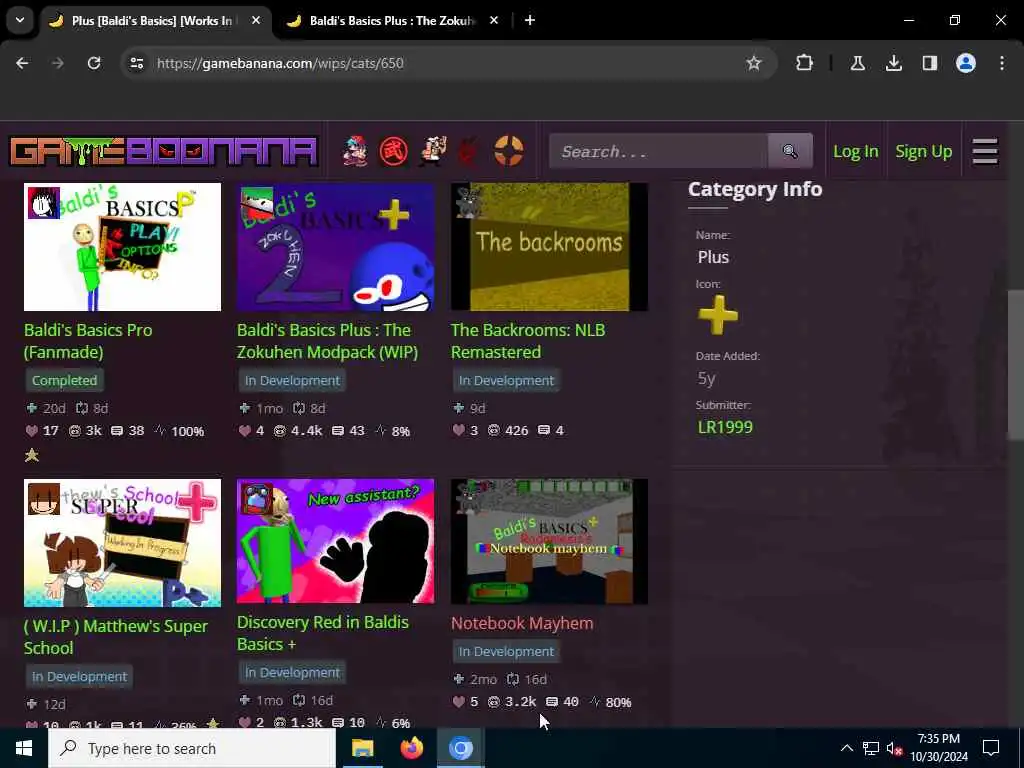Open Chrome Labs flask icon
Image resolution: width=1024 pixels, height=768 pixels.
[857, 63]
